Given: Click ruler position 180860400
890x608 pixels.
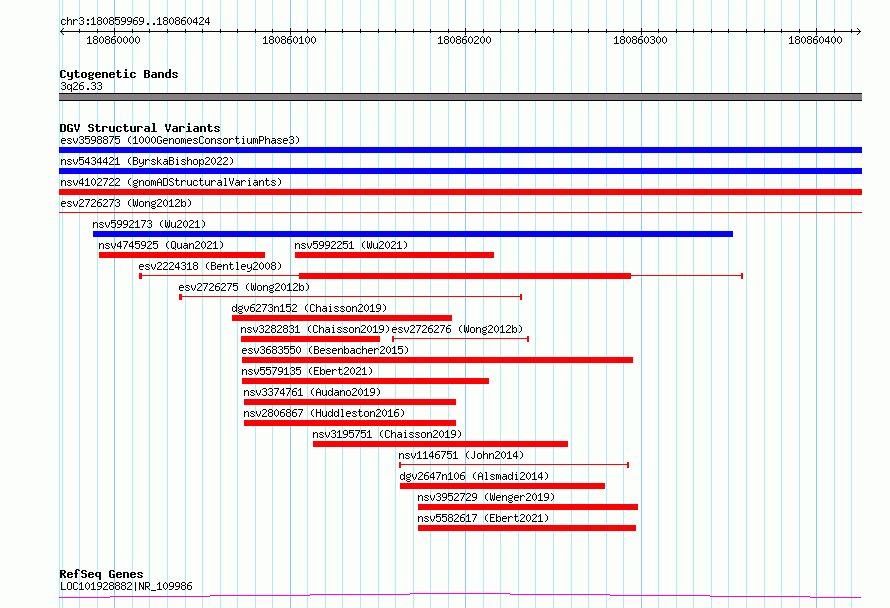Looking at the screenshot, I should [815, 40].
